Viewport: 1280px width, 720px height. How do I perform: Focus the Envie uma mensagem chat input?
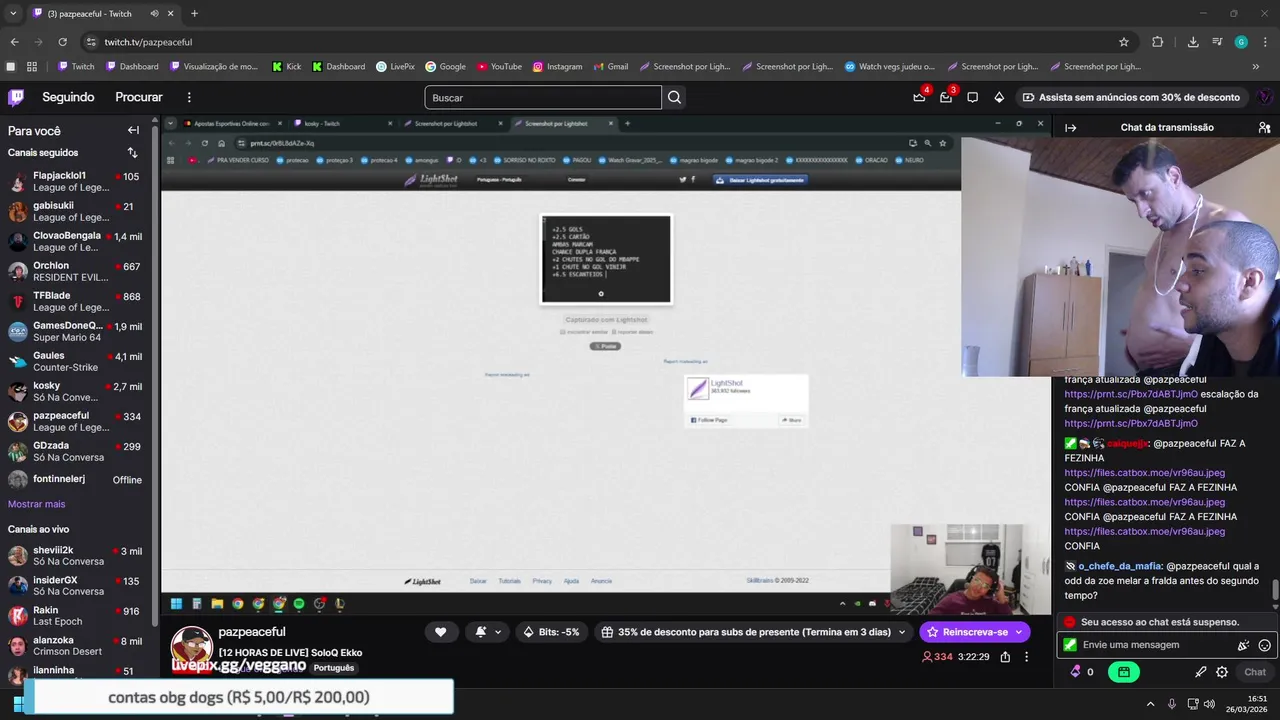1155,645
